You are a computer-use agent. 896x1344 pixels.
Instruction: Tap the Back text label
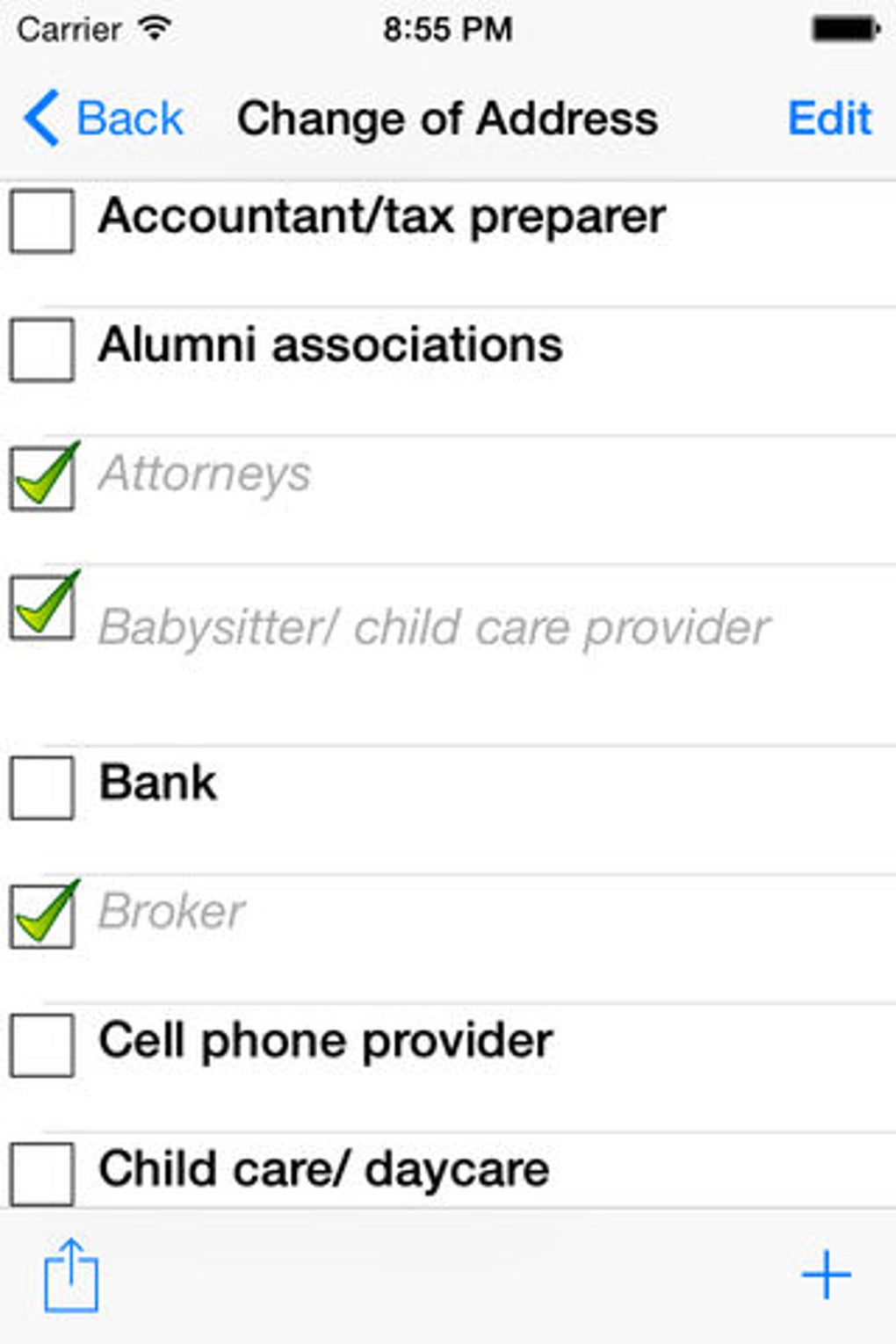[x=130, y=118]
